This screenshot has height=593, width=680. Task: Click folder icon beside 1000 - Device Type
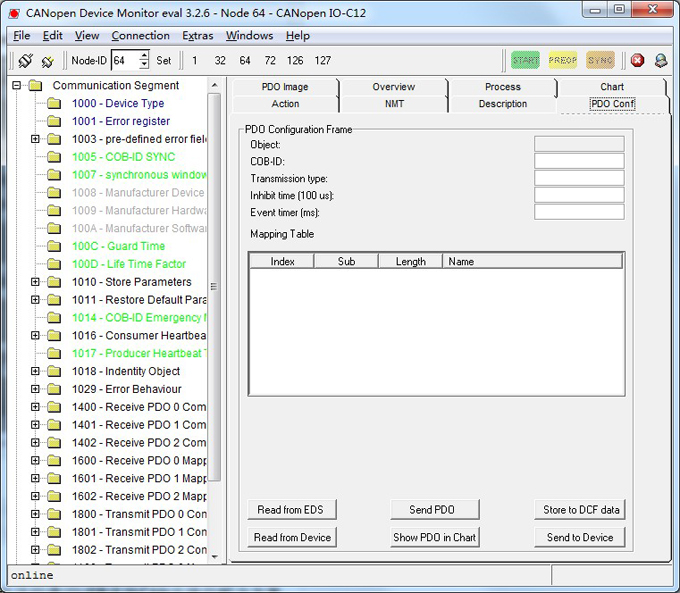(x=54, y=103)
